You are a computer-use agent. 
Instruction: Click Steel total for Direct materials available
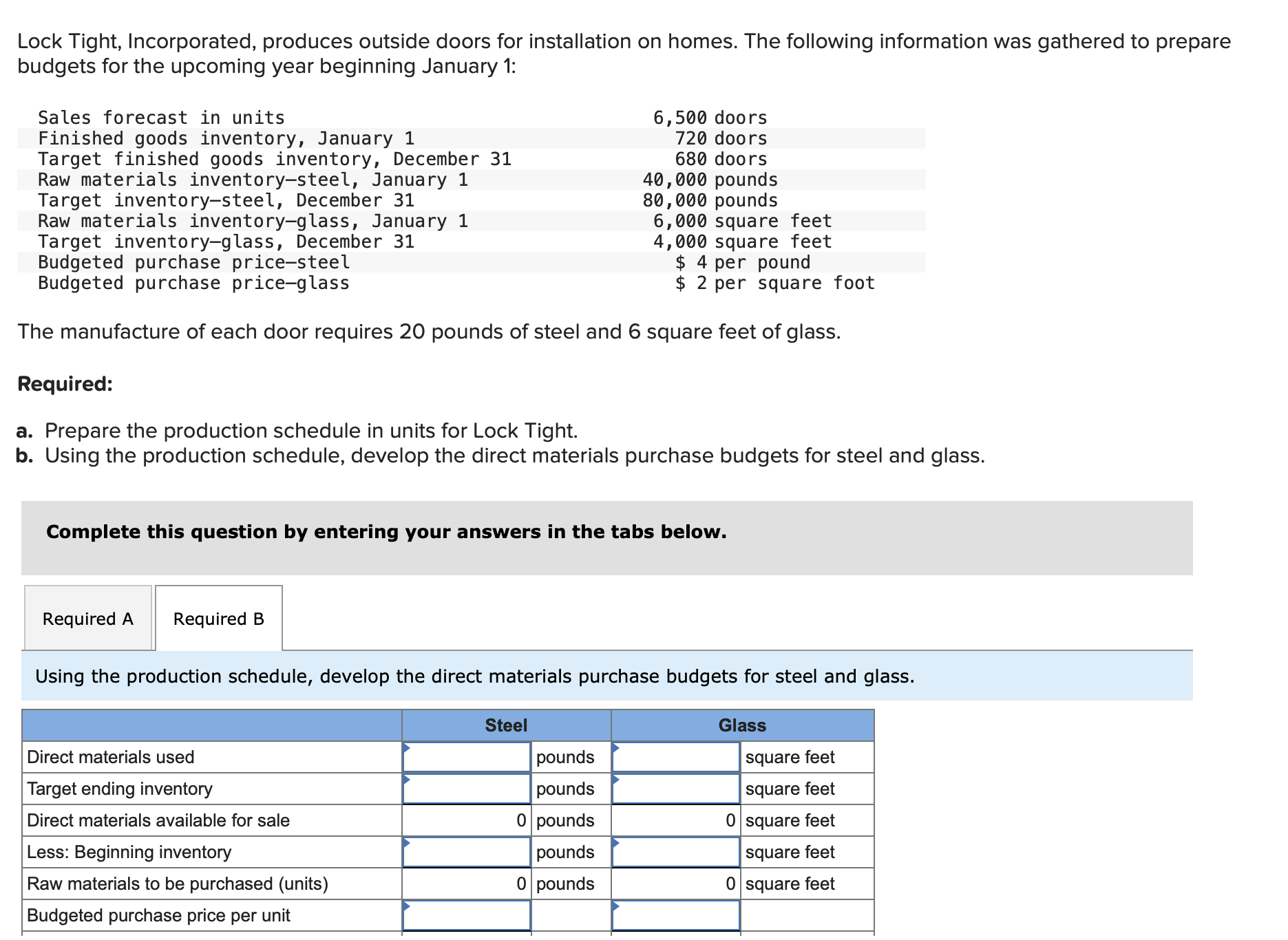click(x=467, y=820)
